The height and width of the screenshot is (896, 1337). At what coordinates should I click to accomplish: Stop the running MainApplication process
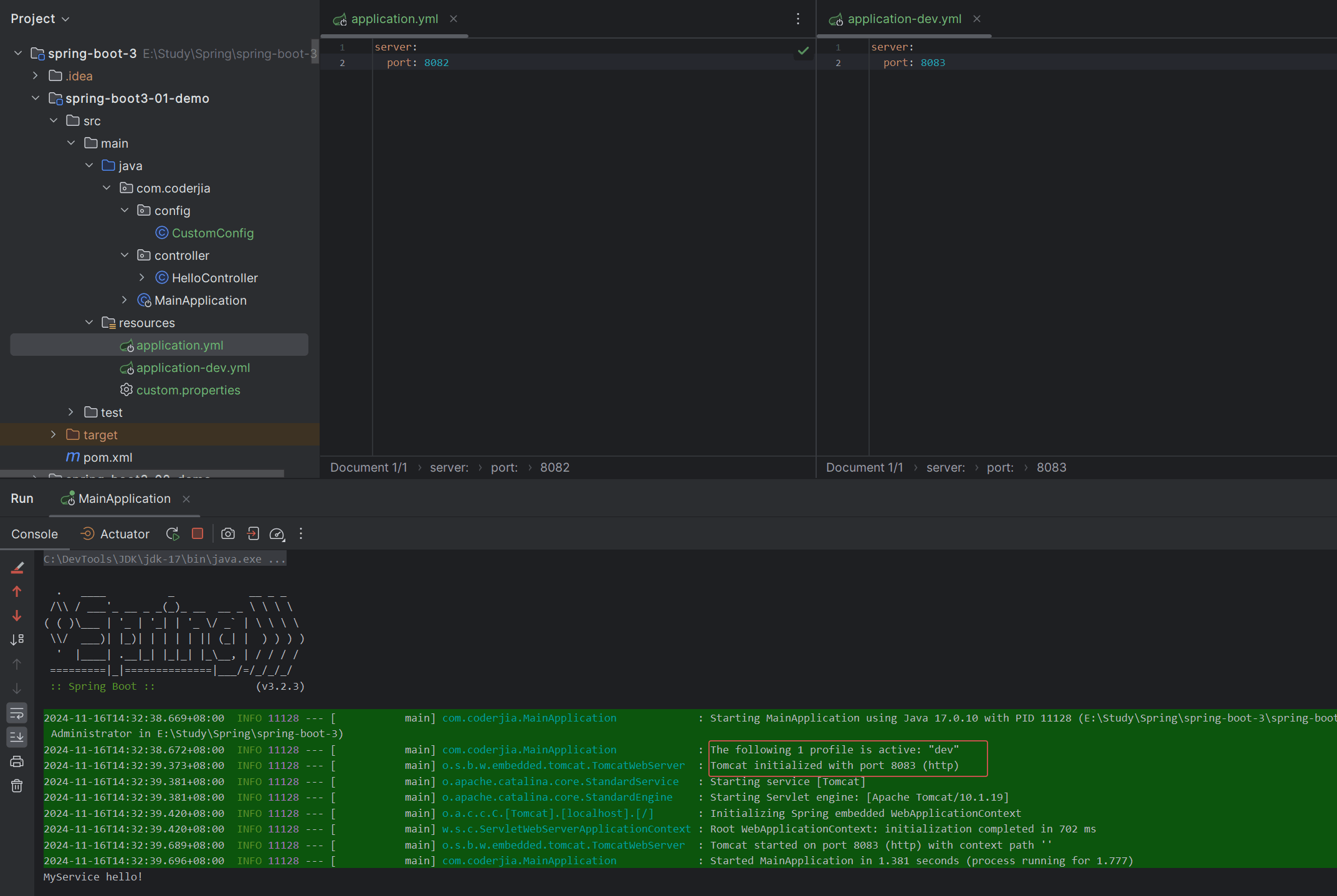(197, 534)
